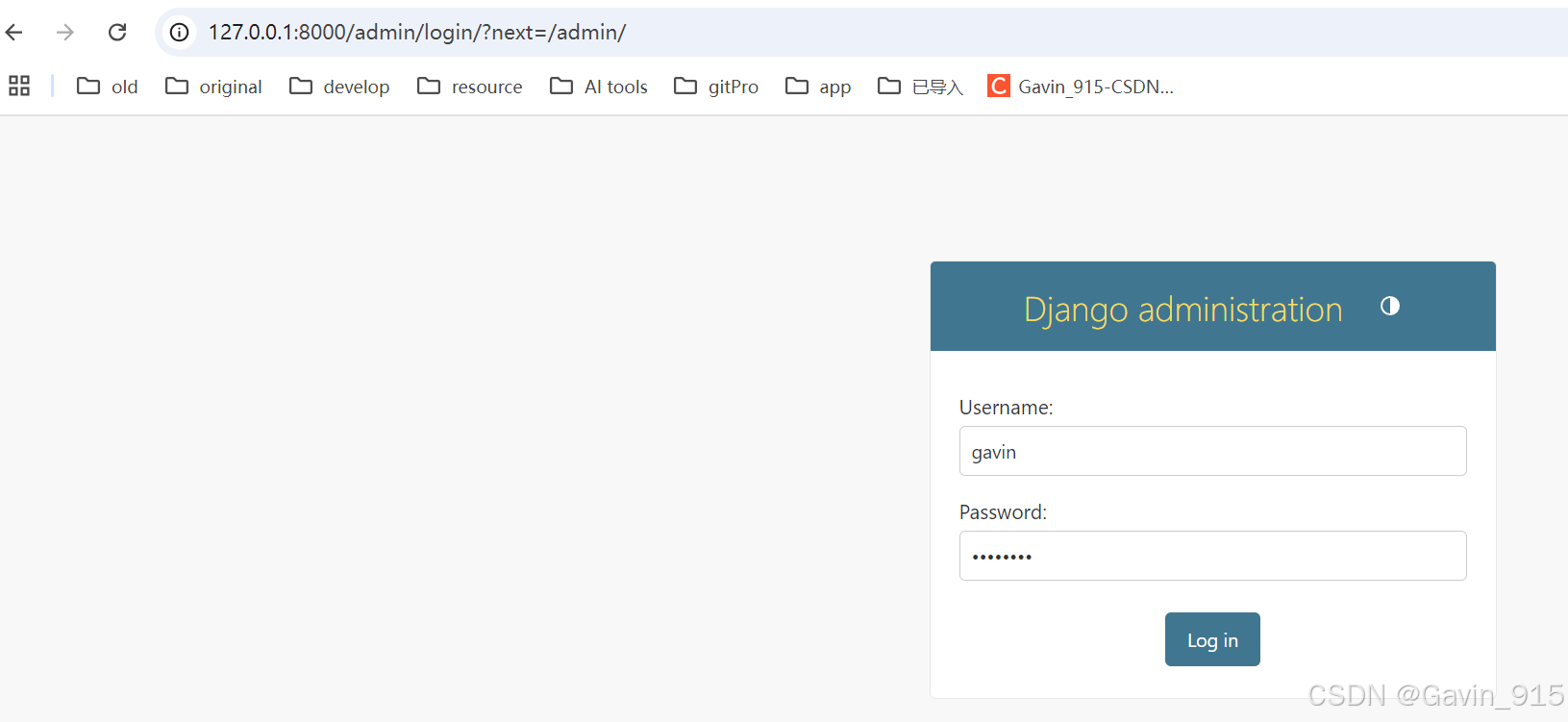Screen dimensions: 1568x722
Task: Click the browser back arrow
Action: tap(14, 32)
